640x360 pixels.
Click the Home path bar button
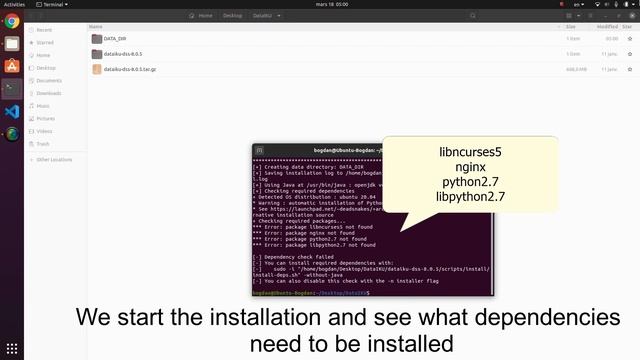click(x=201, y=16)
